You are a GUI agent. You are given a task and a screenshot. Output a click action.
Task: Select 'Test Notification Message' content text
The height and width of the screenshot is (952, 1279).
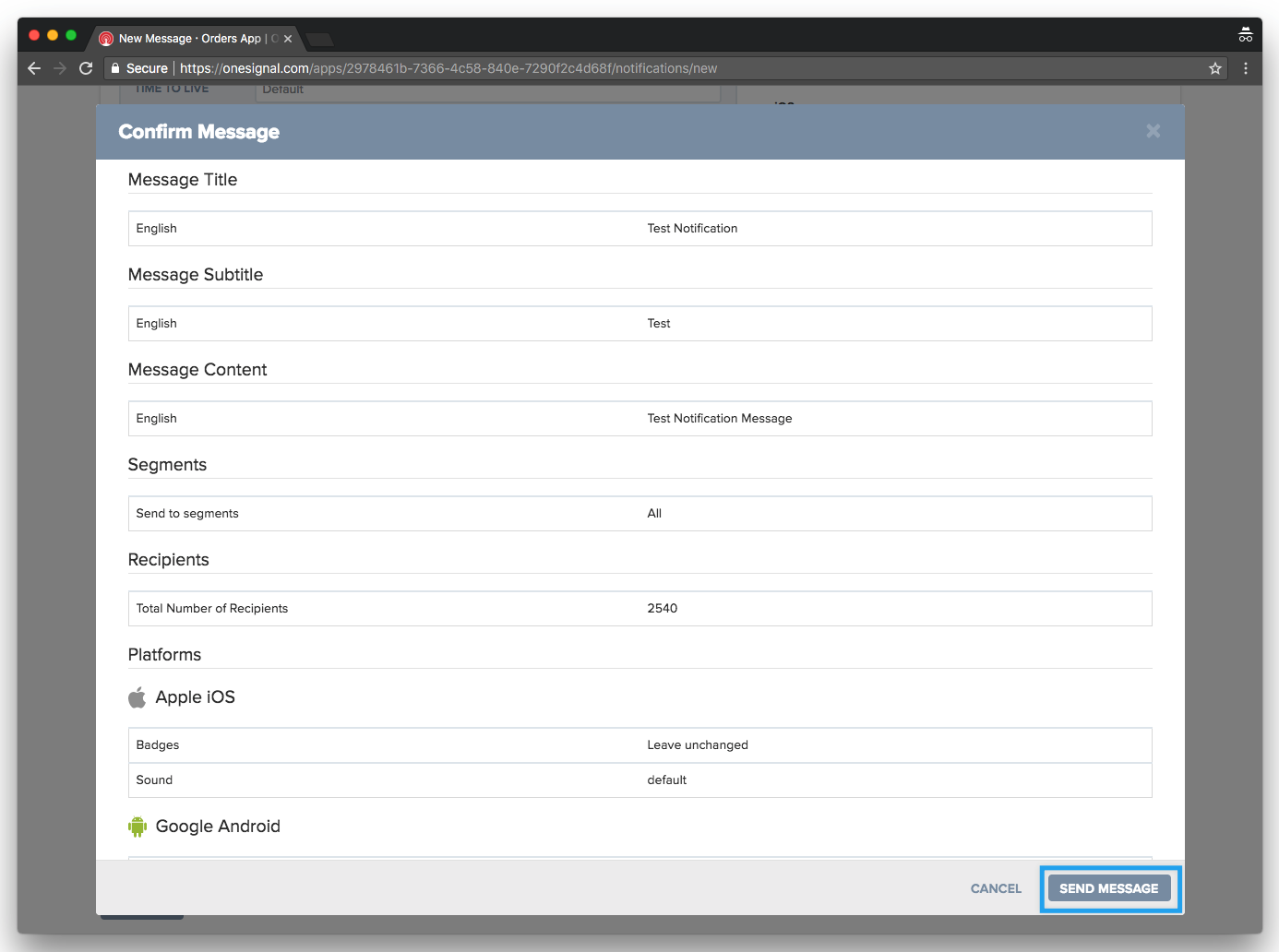click(720, 419)
